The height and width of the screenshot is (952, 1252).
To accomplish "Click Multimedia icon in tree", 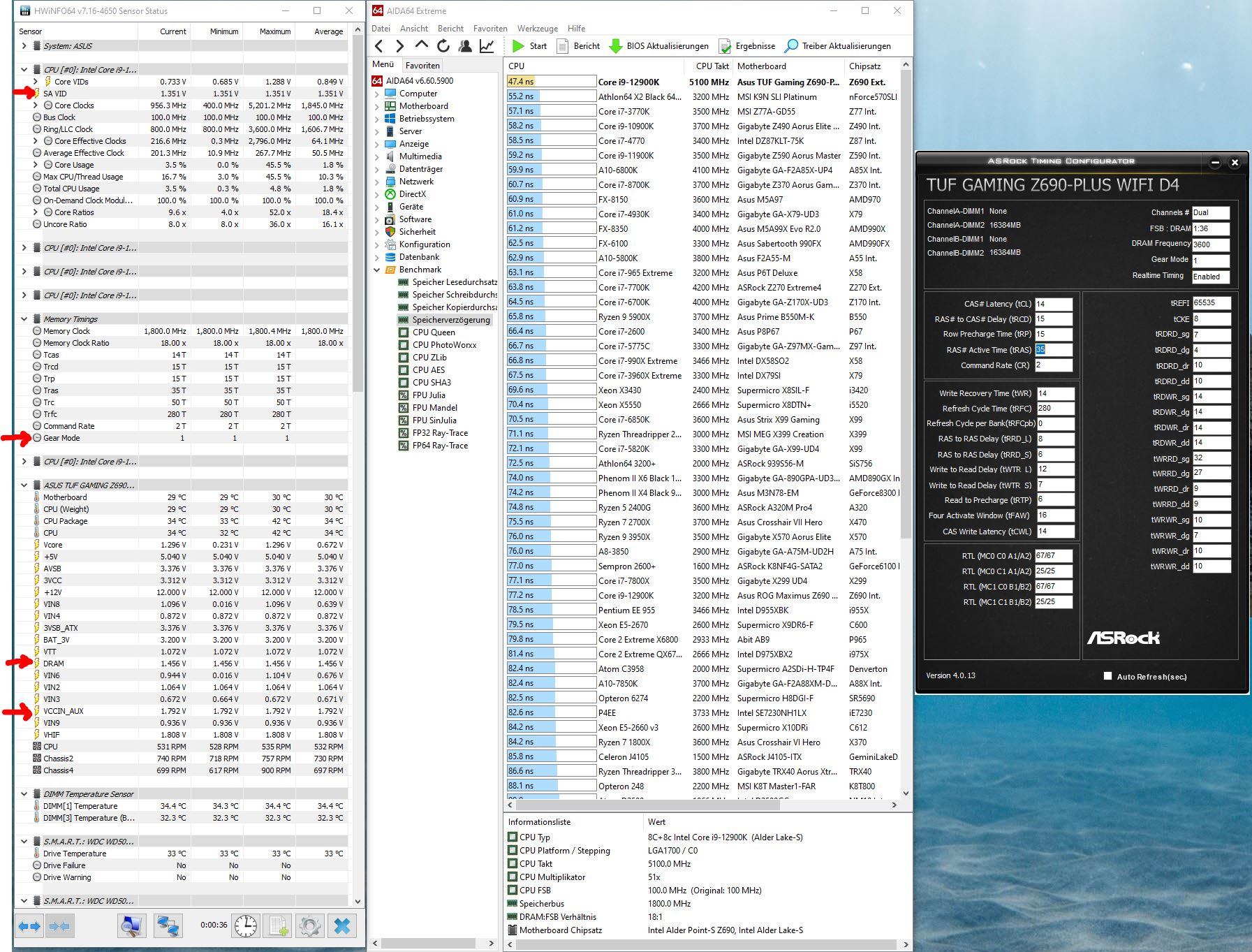I will 390,156.
